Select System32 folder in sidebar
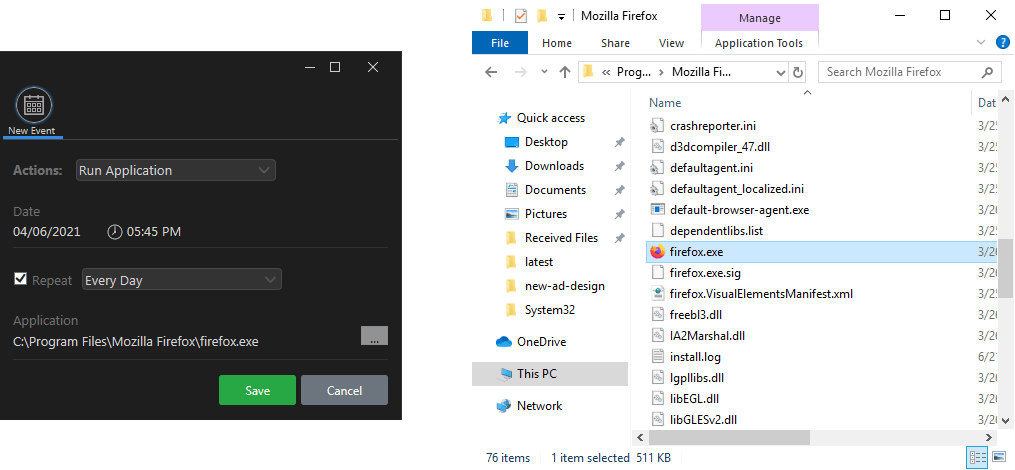Viewport: 1015px width, 470px height. 550,309
